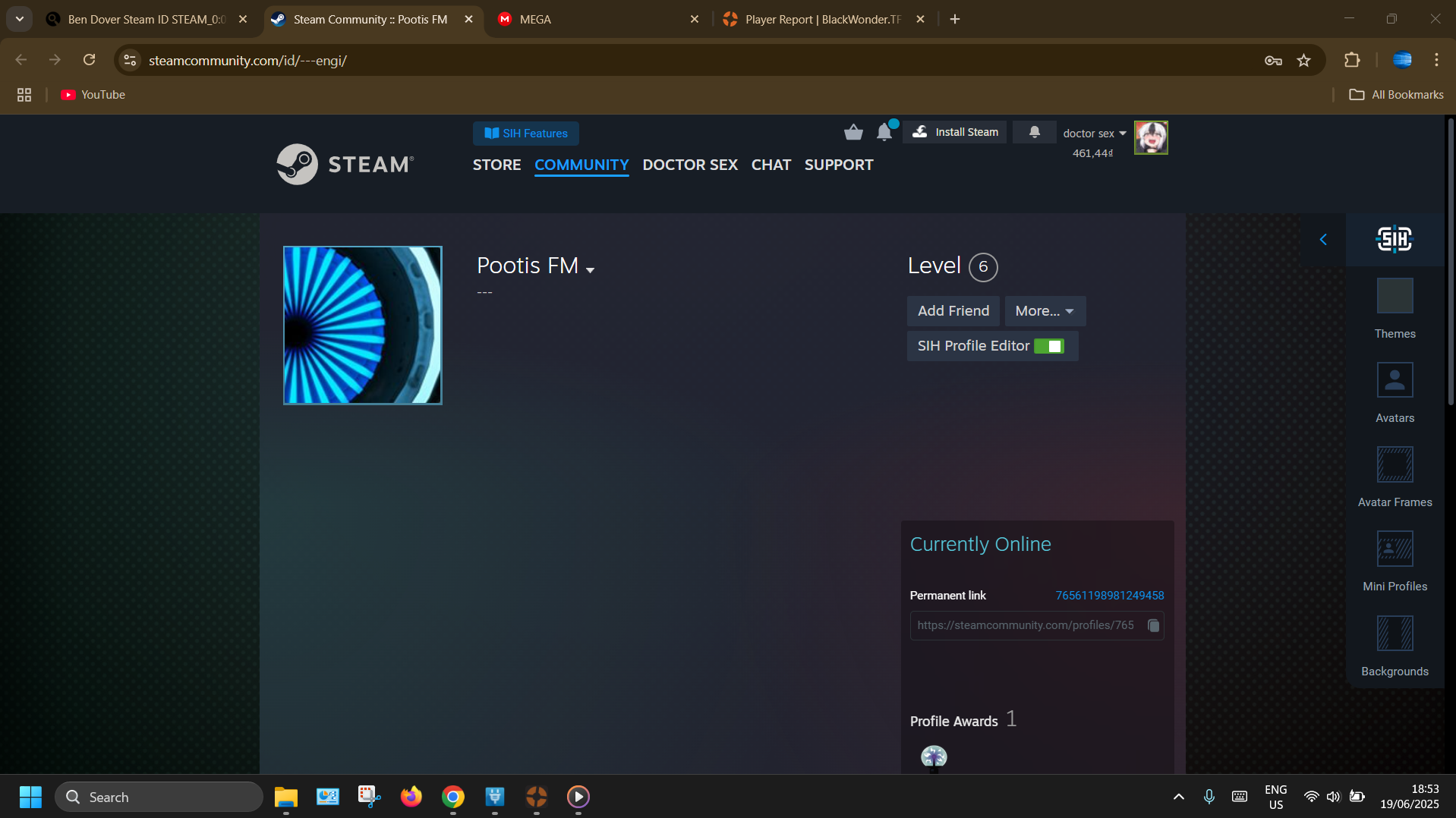Open the Chrome profile picture

click(1402, 60)
